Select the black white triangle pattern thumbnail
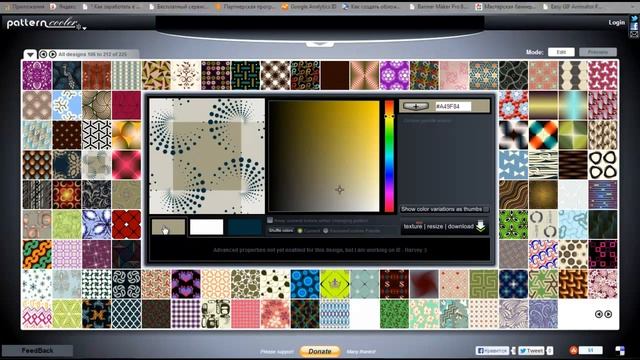 [97, 135]
